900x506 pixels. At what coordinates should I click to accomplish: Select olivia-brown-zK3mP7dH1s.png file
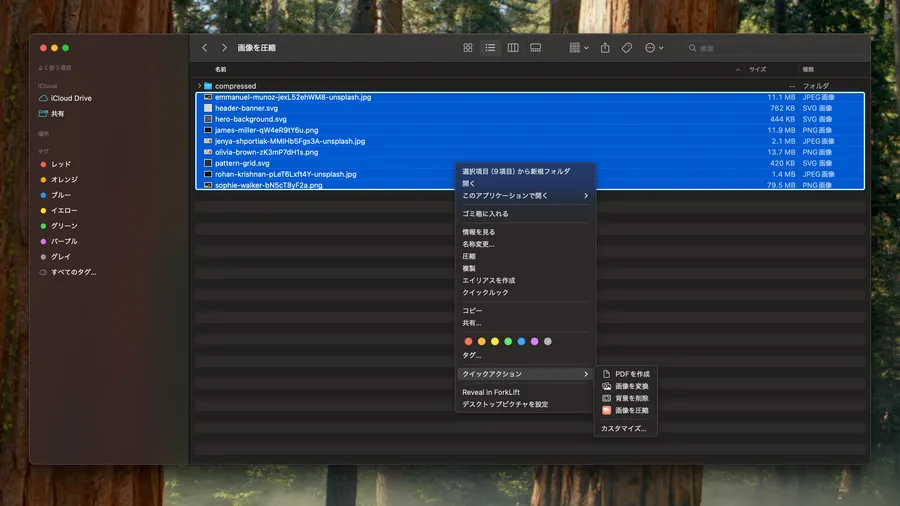click(530, 153)
